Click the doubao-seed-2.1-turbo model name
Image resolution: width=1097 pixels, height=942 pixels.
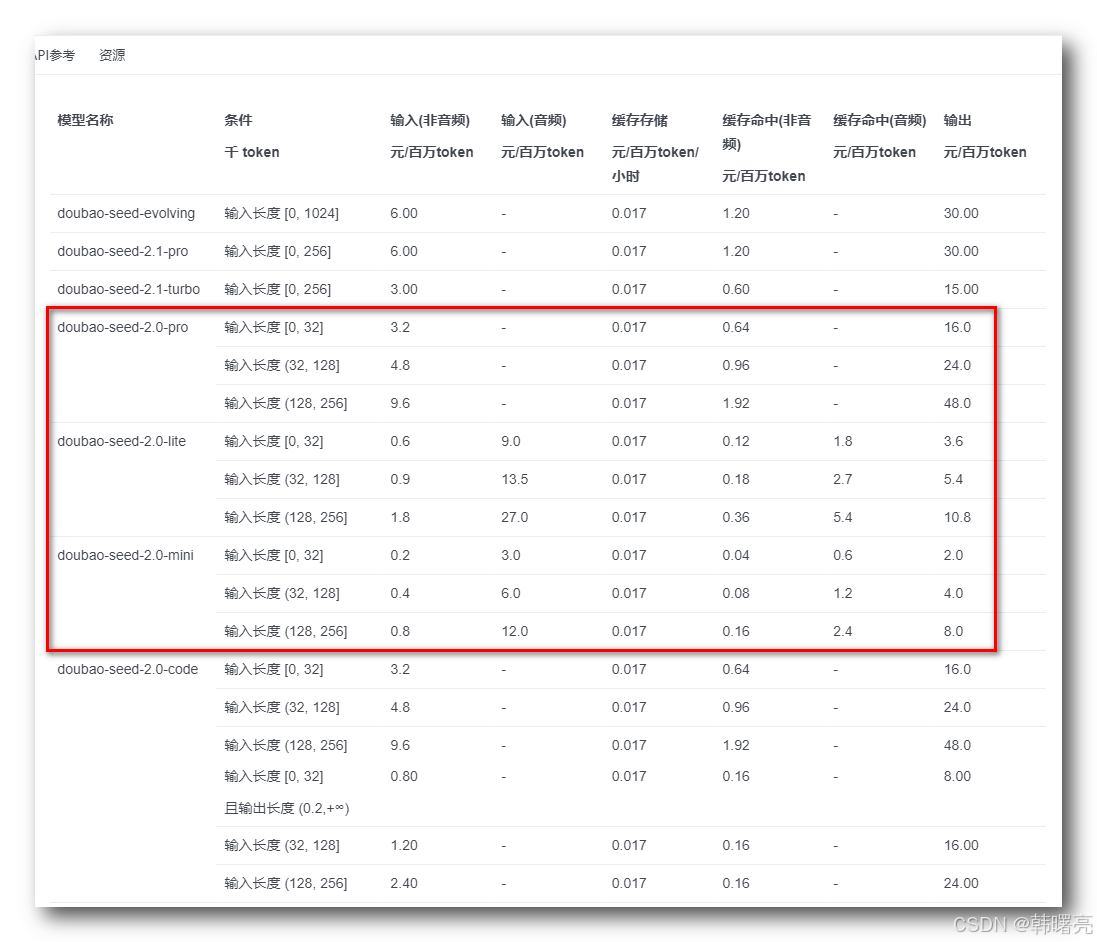click(129, 289)
